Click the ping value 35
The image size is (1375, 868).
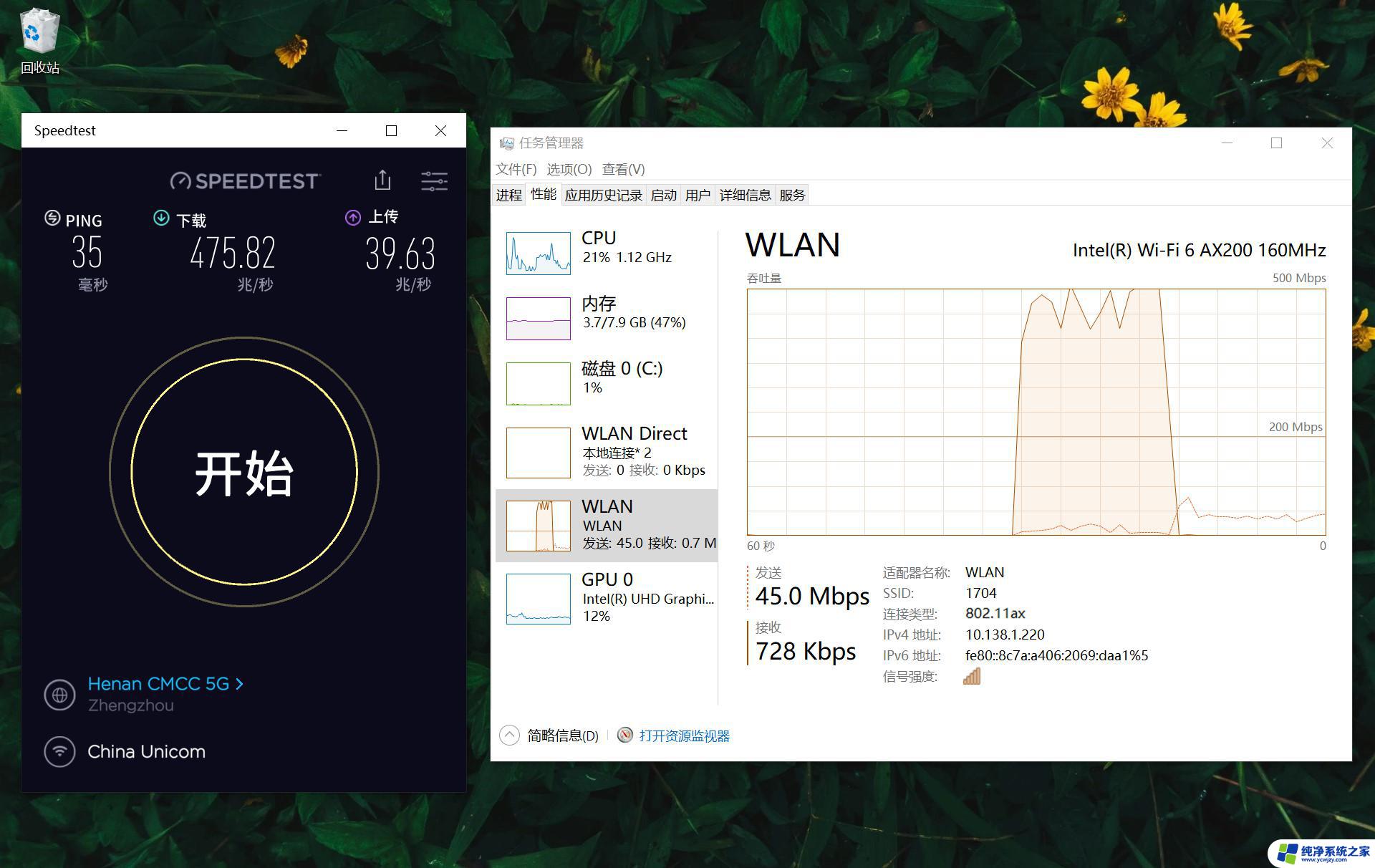click(87, 252)
